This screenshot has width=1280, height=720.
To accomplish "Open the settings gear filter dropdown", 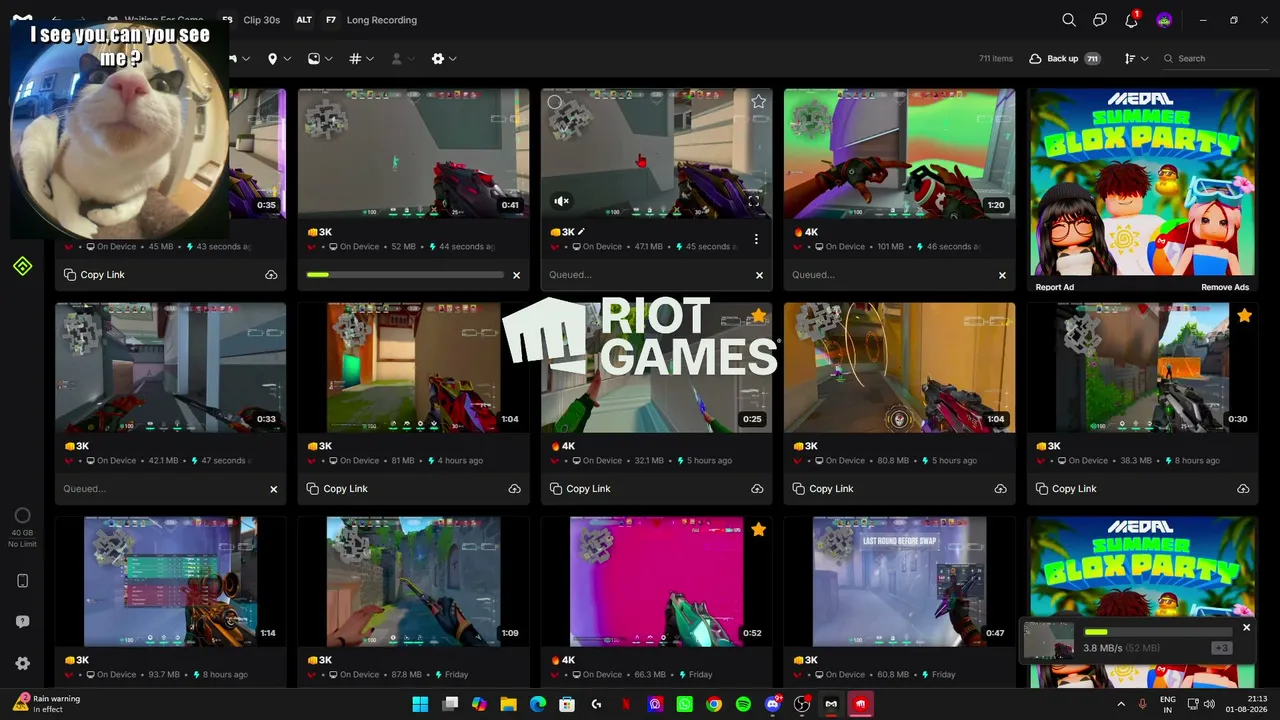I will [x=444, y=59].
